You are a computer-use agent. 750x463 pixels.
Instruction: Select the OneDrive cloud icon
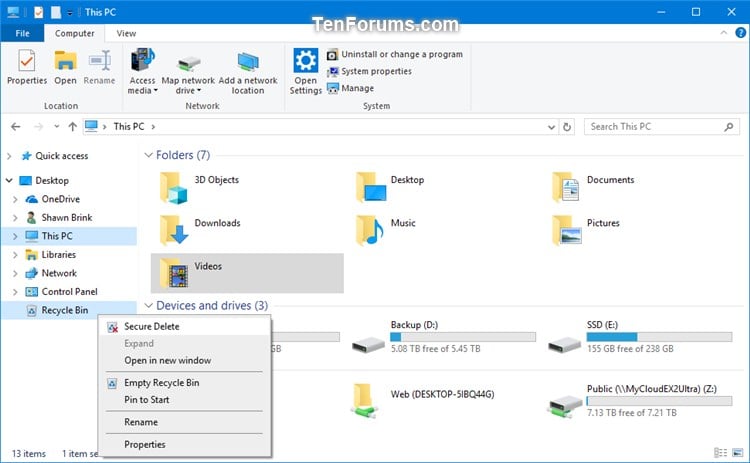point(32,199)
